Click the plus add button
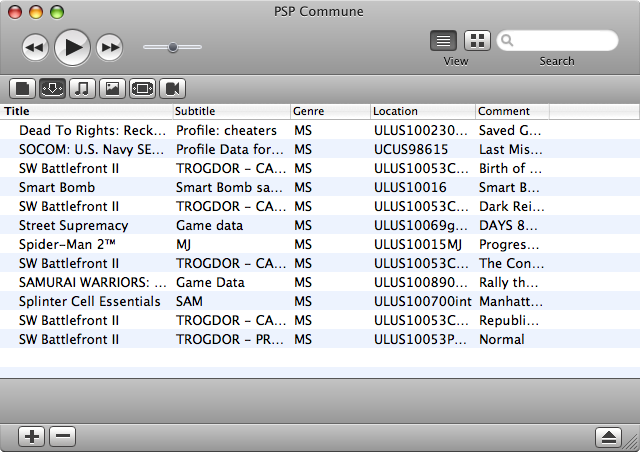The image size is (640, 452). tap(31, 436)
